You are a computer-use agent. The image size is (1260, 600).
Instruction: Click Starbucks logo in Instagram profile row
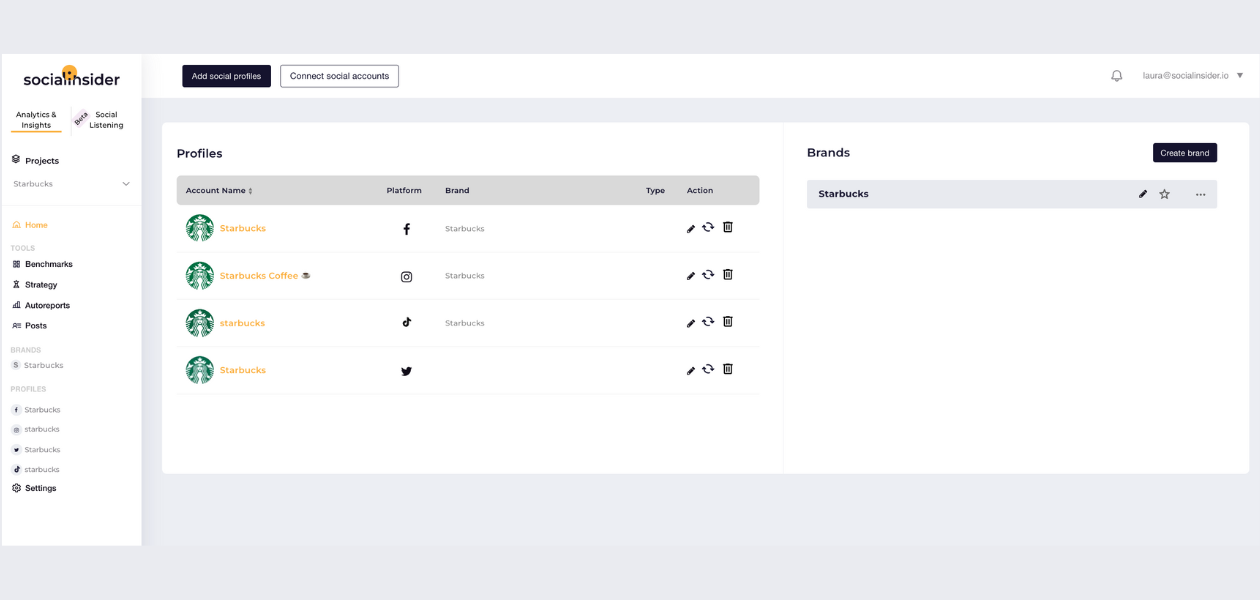click(200, 275)
